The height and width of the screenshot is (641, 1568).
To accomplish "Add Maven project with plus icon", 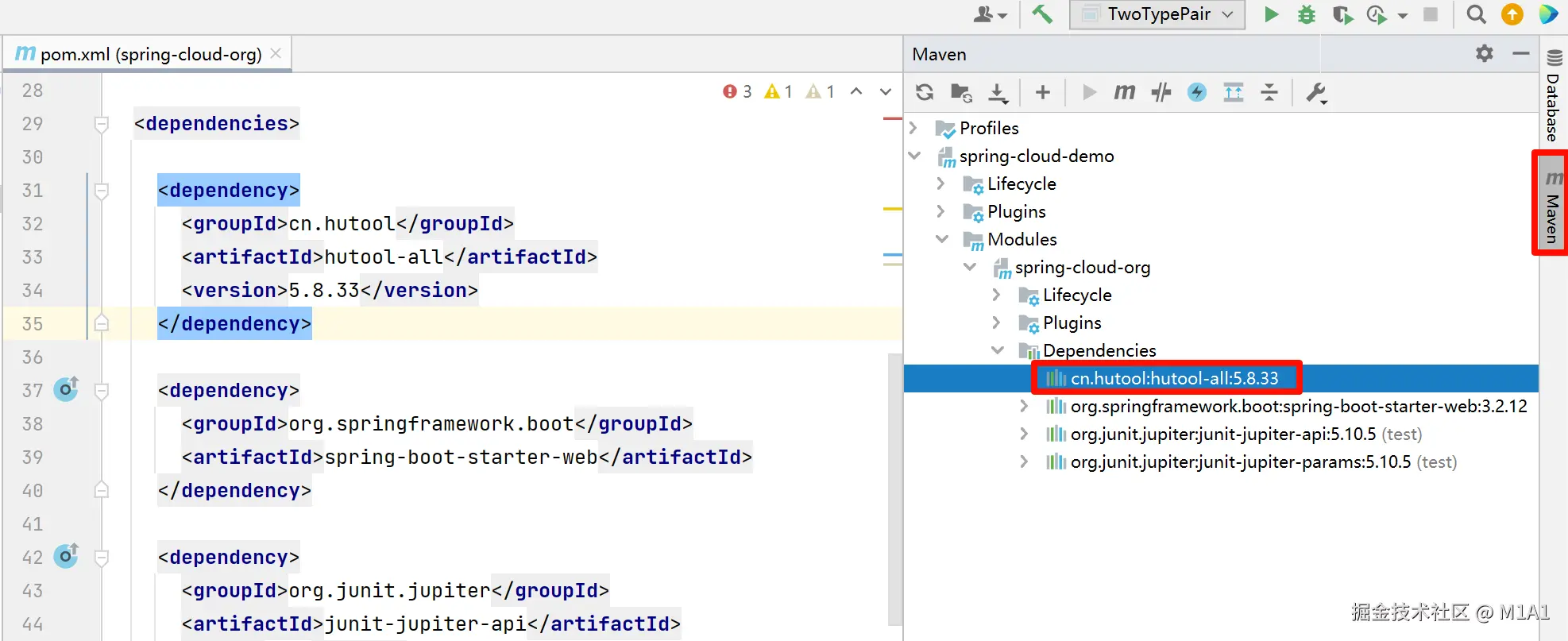I will tap(1043, 93).
